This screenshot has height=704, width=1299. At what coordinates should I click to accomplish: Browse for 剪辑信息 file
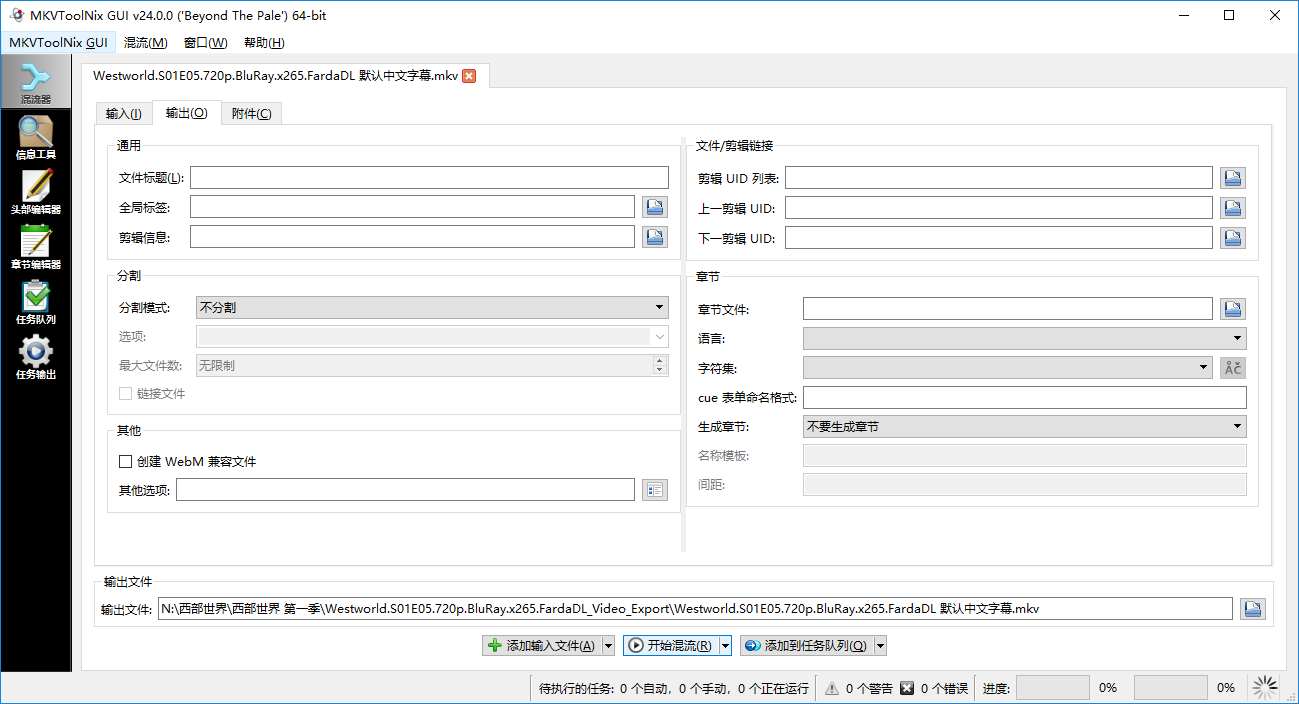point(655,237)
